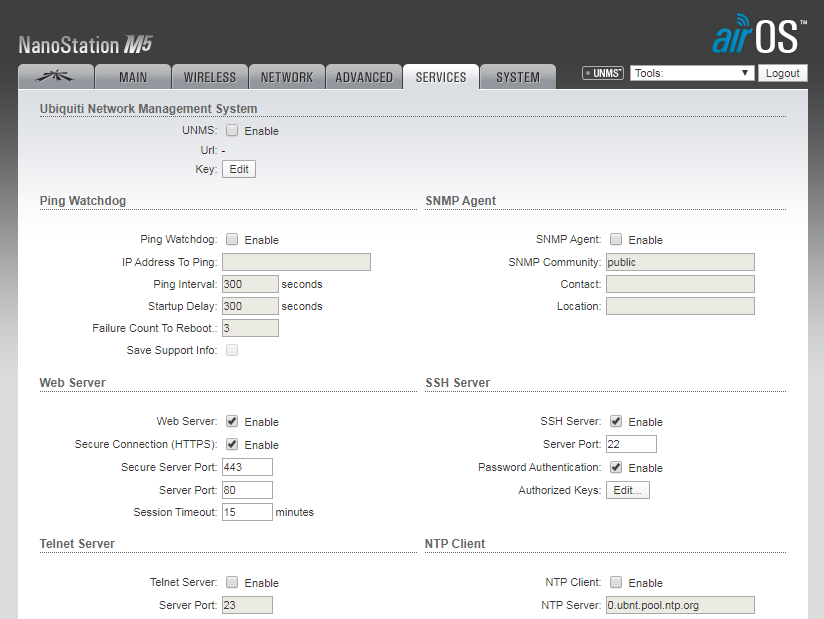
Task: Disable the Web Server checkbox
Action: [x=232, y=421]
